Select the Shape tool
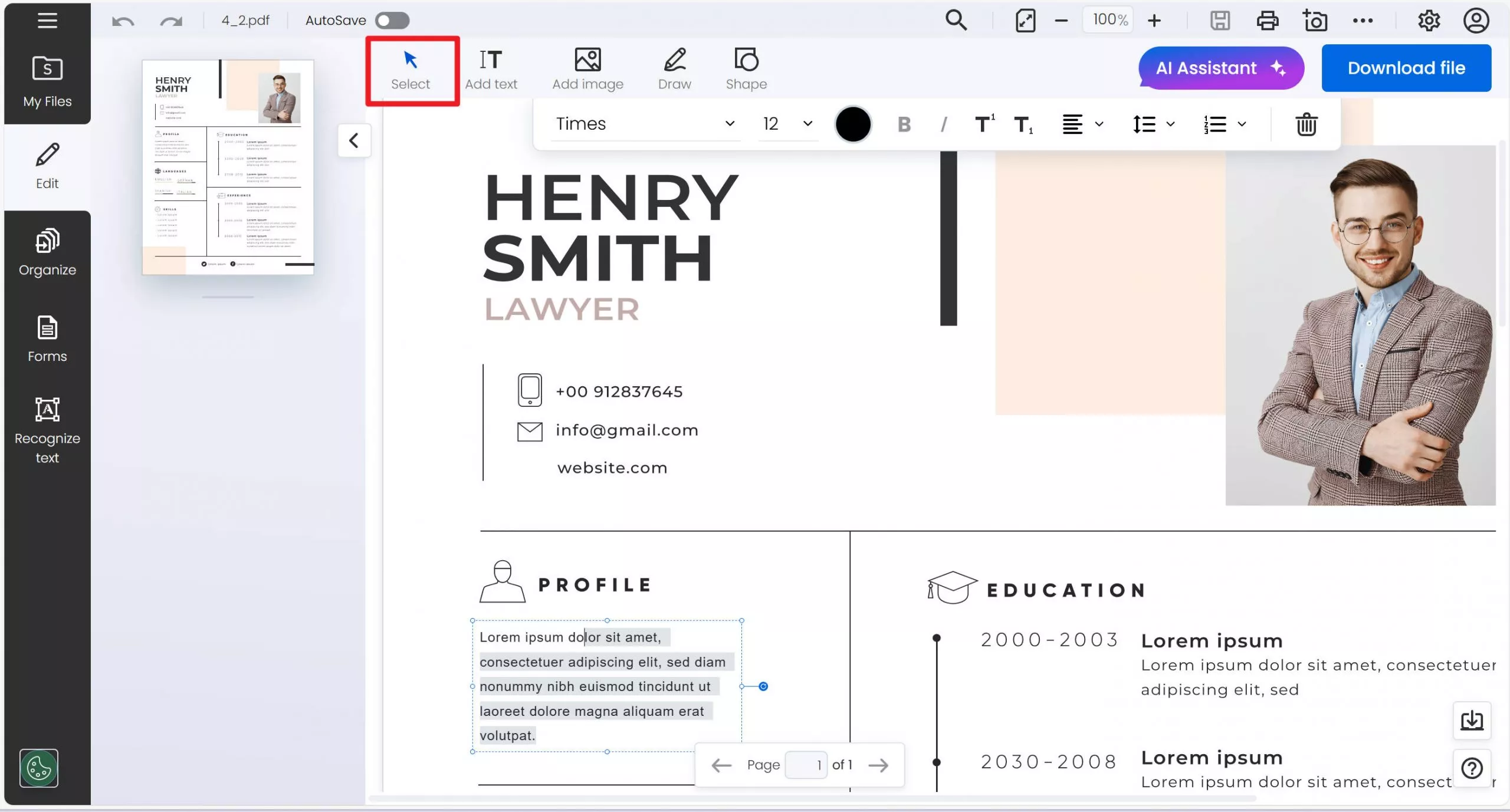The height and width of the screenshot is (812, 1510). (x=745, y=67)
